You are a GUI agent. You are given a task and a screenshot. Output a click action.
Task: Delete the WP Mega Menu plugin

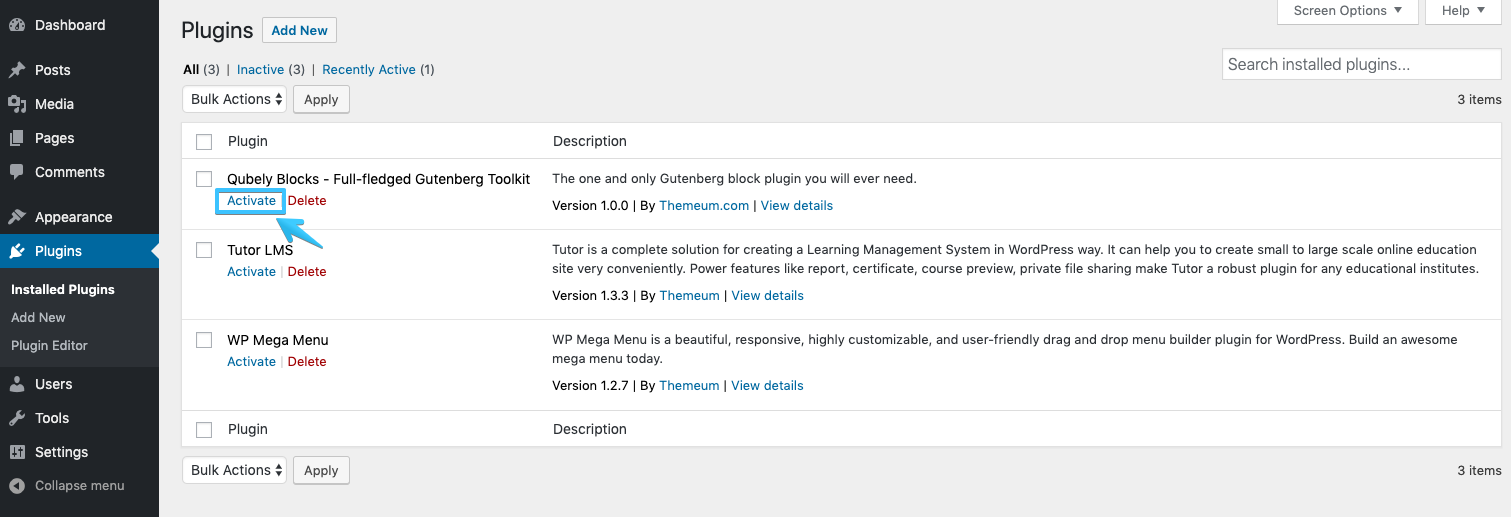pyautogui.click(x=307, y=362)
